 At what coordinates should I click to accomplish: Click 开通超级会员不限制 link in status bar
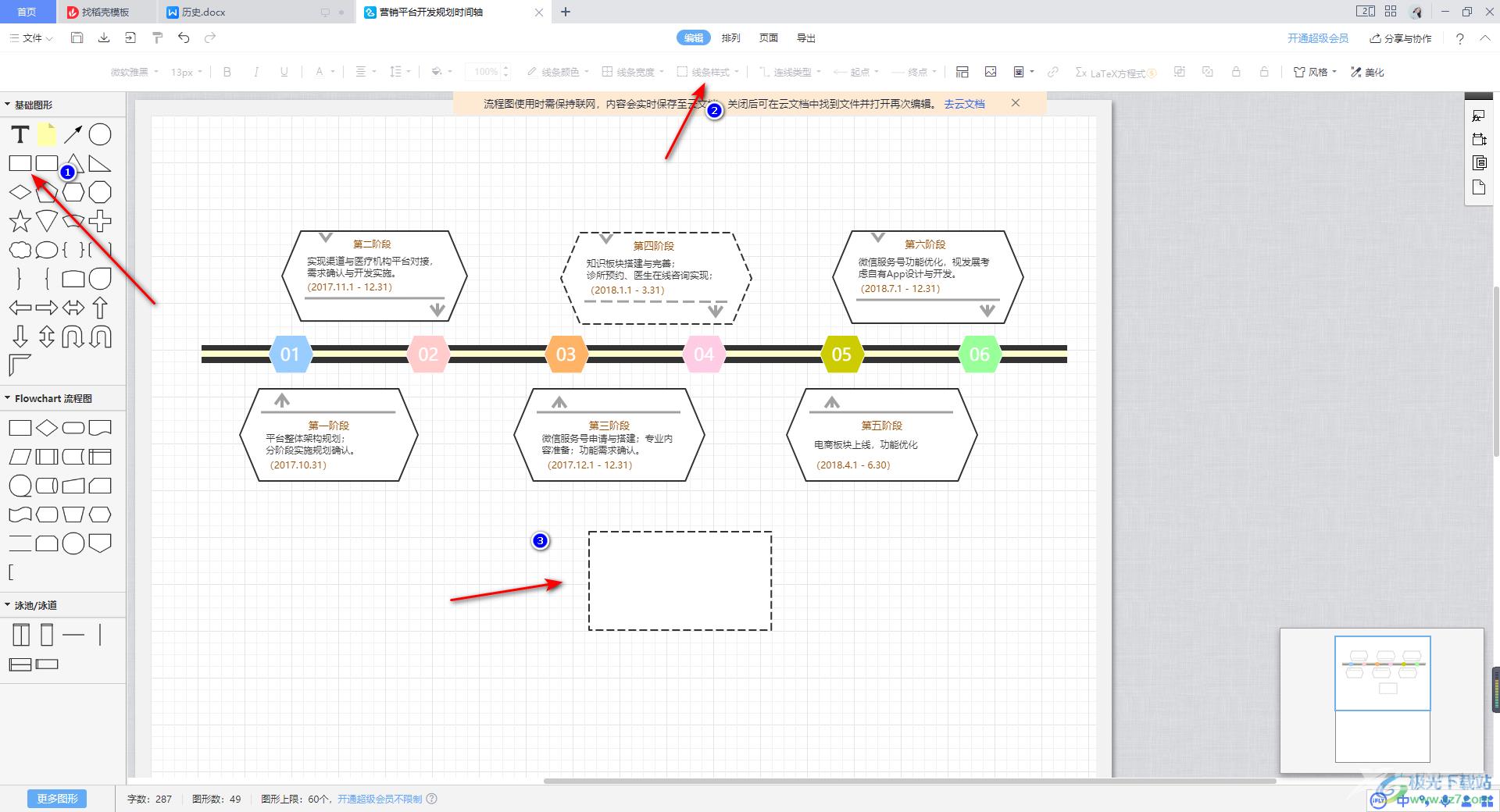coord(380,799)
